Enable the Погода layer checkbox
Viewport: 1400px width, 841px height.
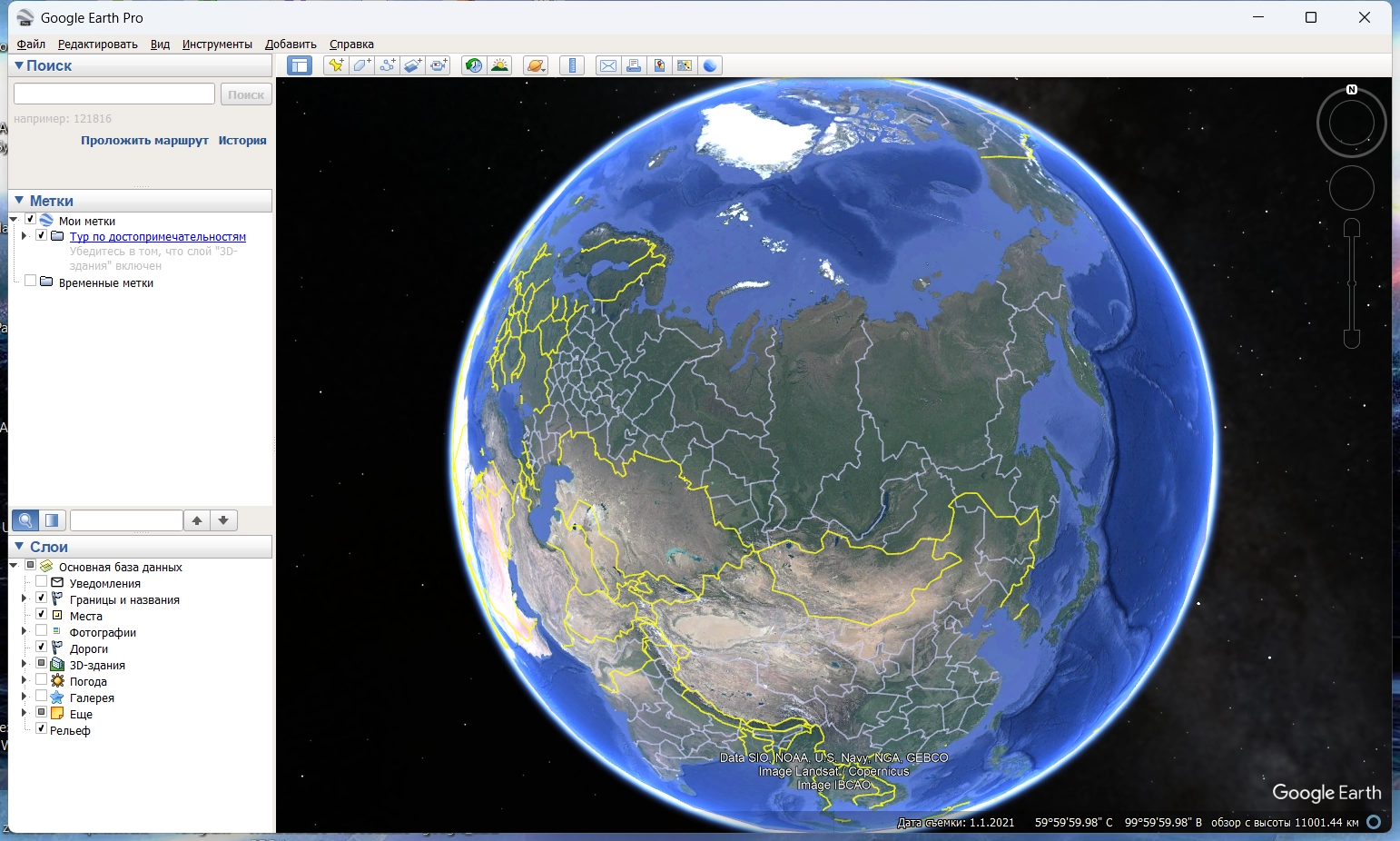[x=41, y=680]
